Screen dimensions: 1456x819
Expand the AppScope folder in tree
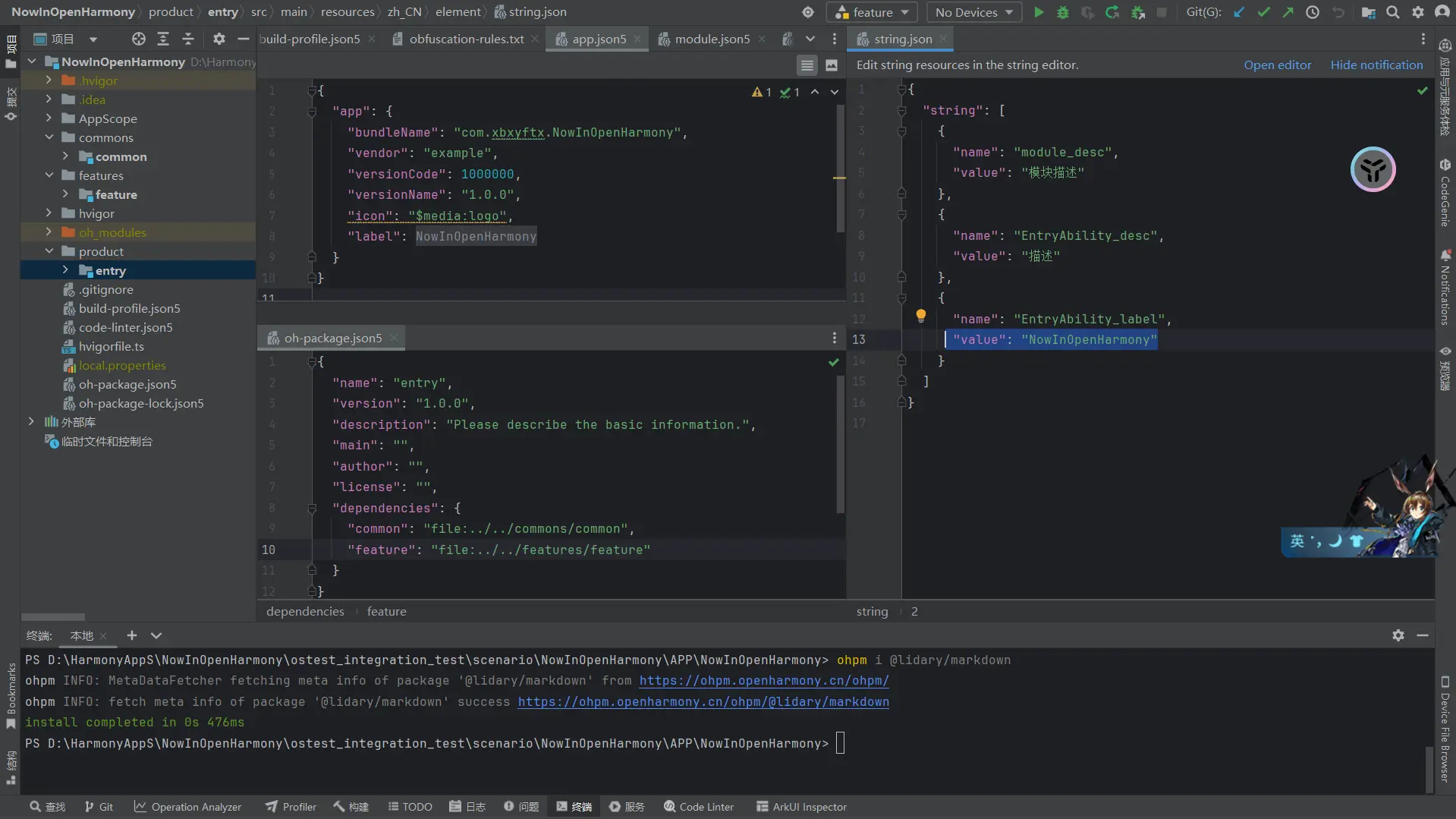click(49, 118)
